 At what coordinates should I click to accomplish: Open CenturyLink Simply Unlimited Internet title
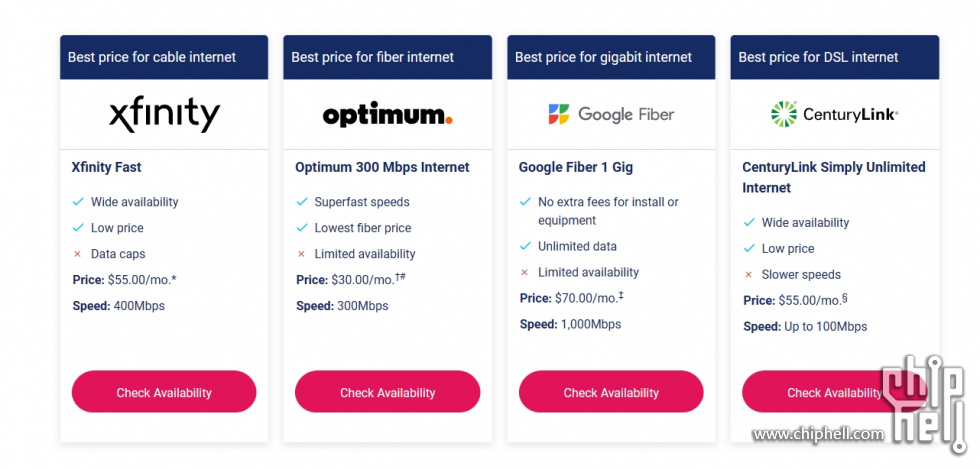click(x=834, y=178)
